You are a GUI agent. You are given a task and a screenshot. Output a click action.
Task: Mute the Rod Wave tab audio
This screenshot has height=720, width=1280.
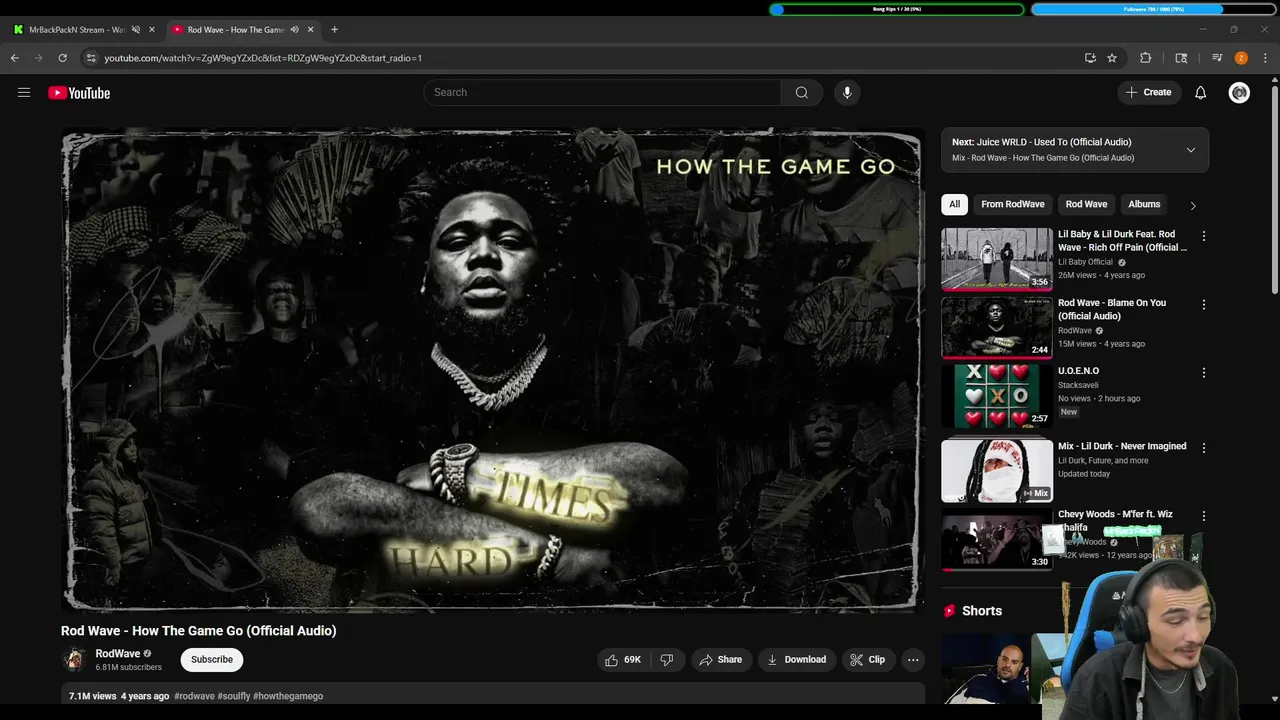[294, 30]
